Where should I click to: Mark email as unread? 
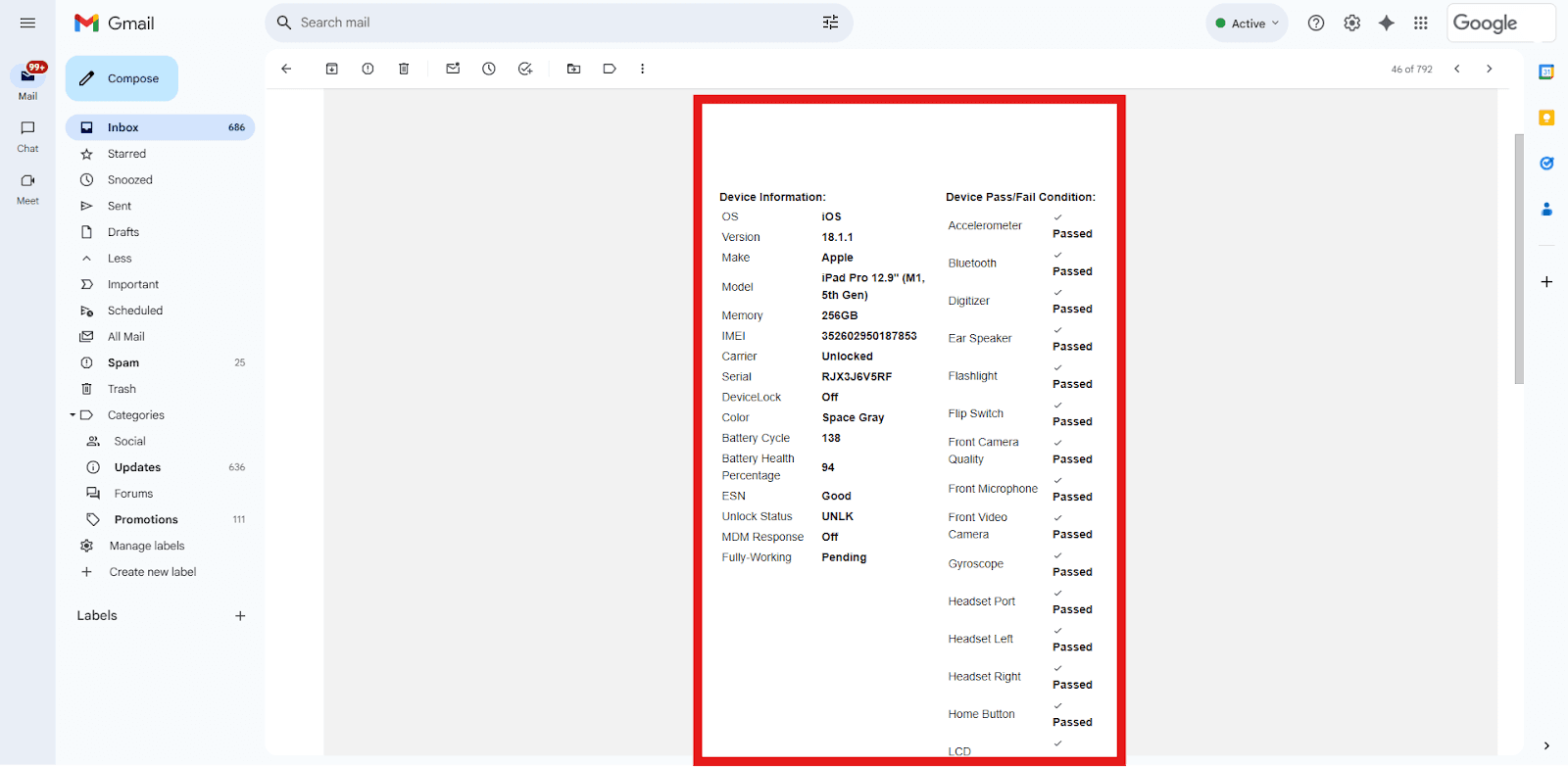[453, 69]
